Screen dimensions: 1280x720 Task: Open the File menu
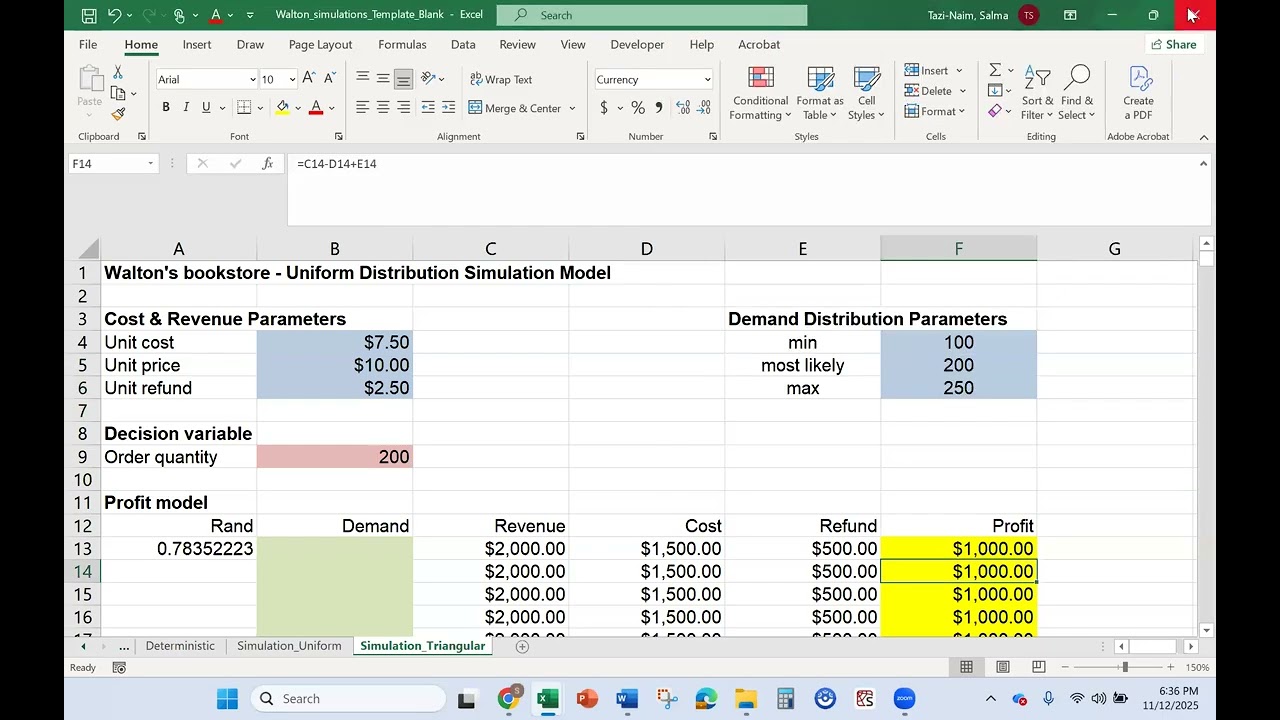tap(88, 44)
